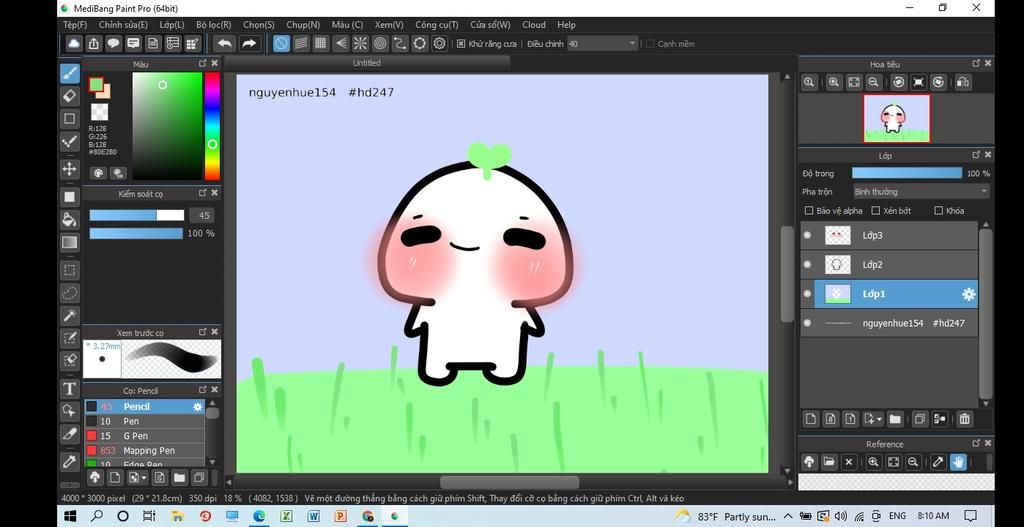Toggle the Khử răng cưa checkbox
Viewport: 1024px width, 527px height.
[x=461, y=44]
